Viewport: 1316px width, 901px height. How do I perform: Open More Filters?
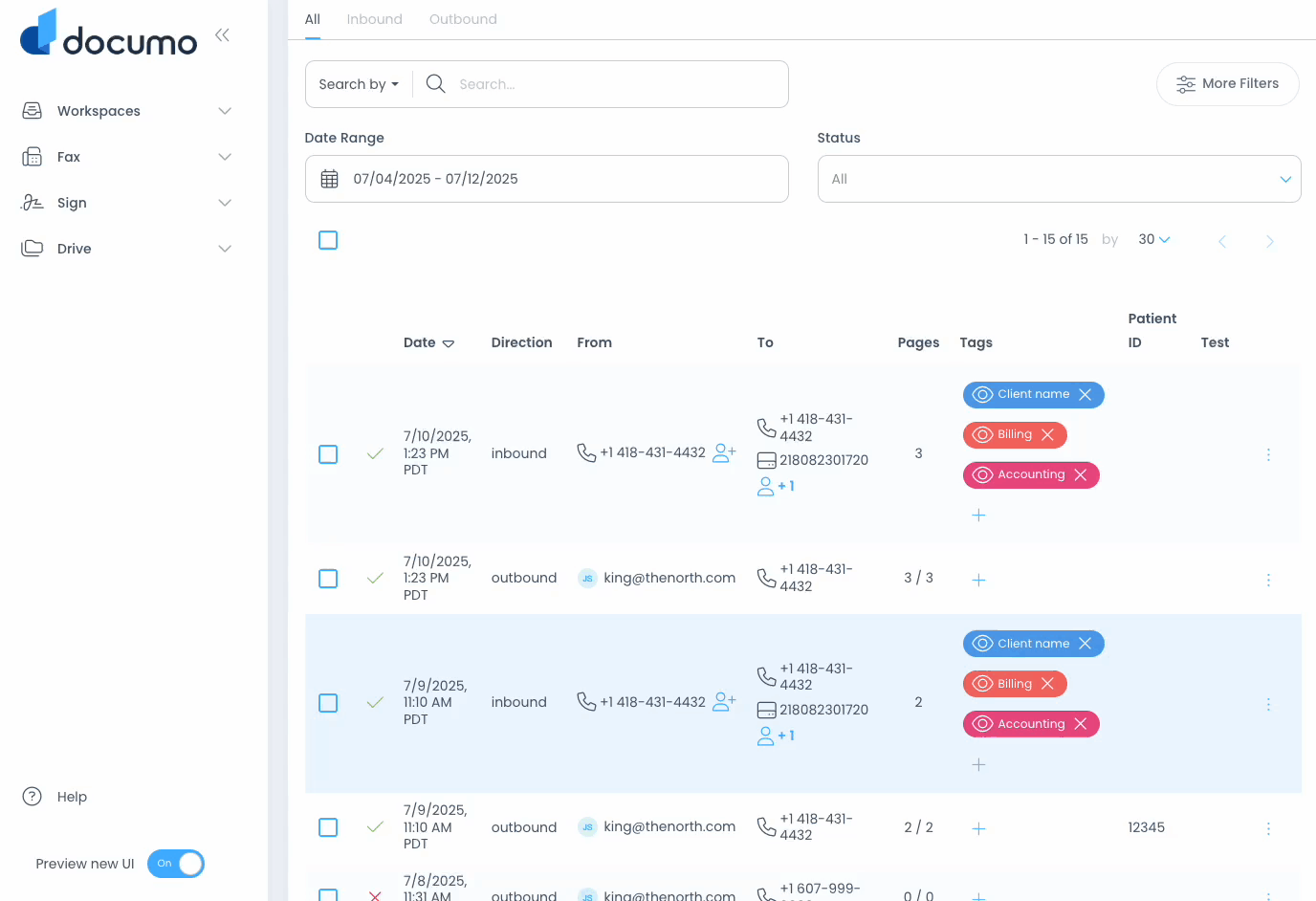coord(1227,84)
